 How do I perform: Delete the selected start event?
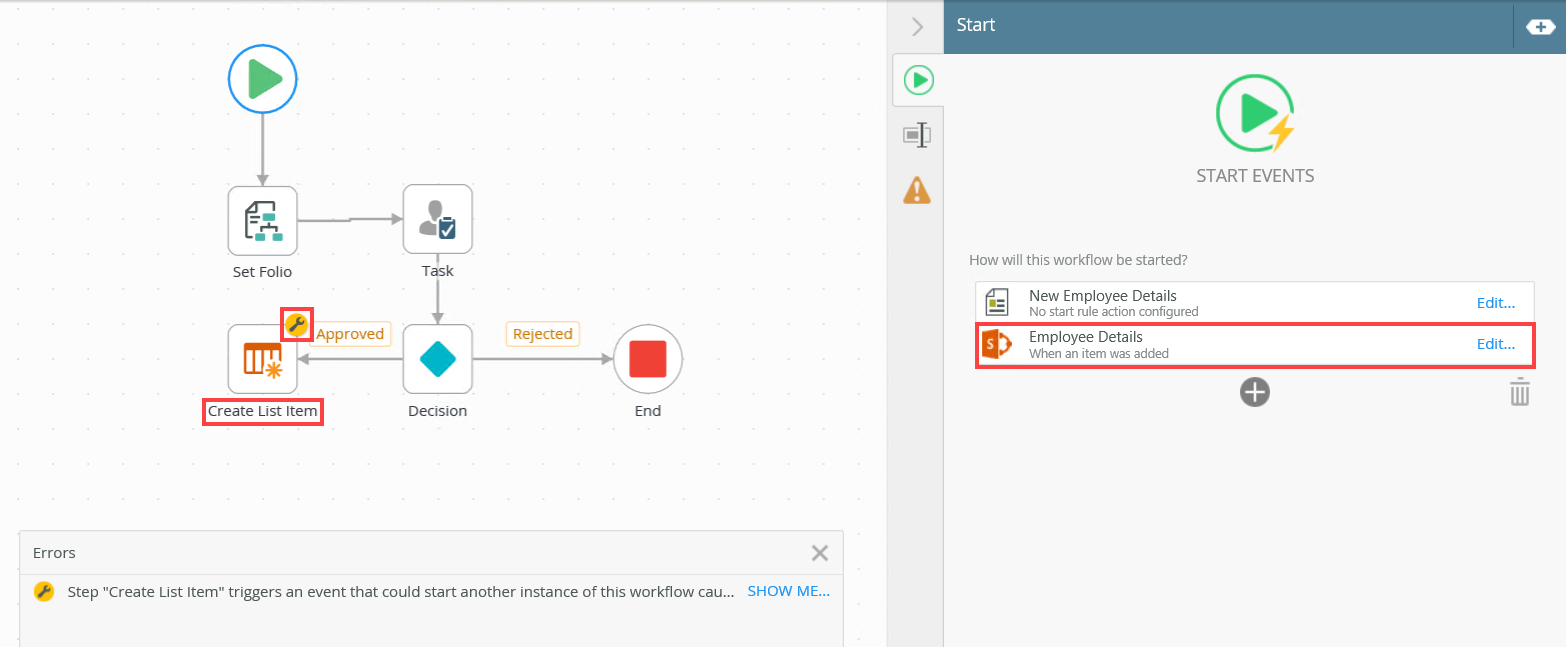click(x=1519, y=392)
